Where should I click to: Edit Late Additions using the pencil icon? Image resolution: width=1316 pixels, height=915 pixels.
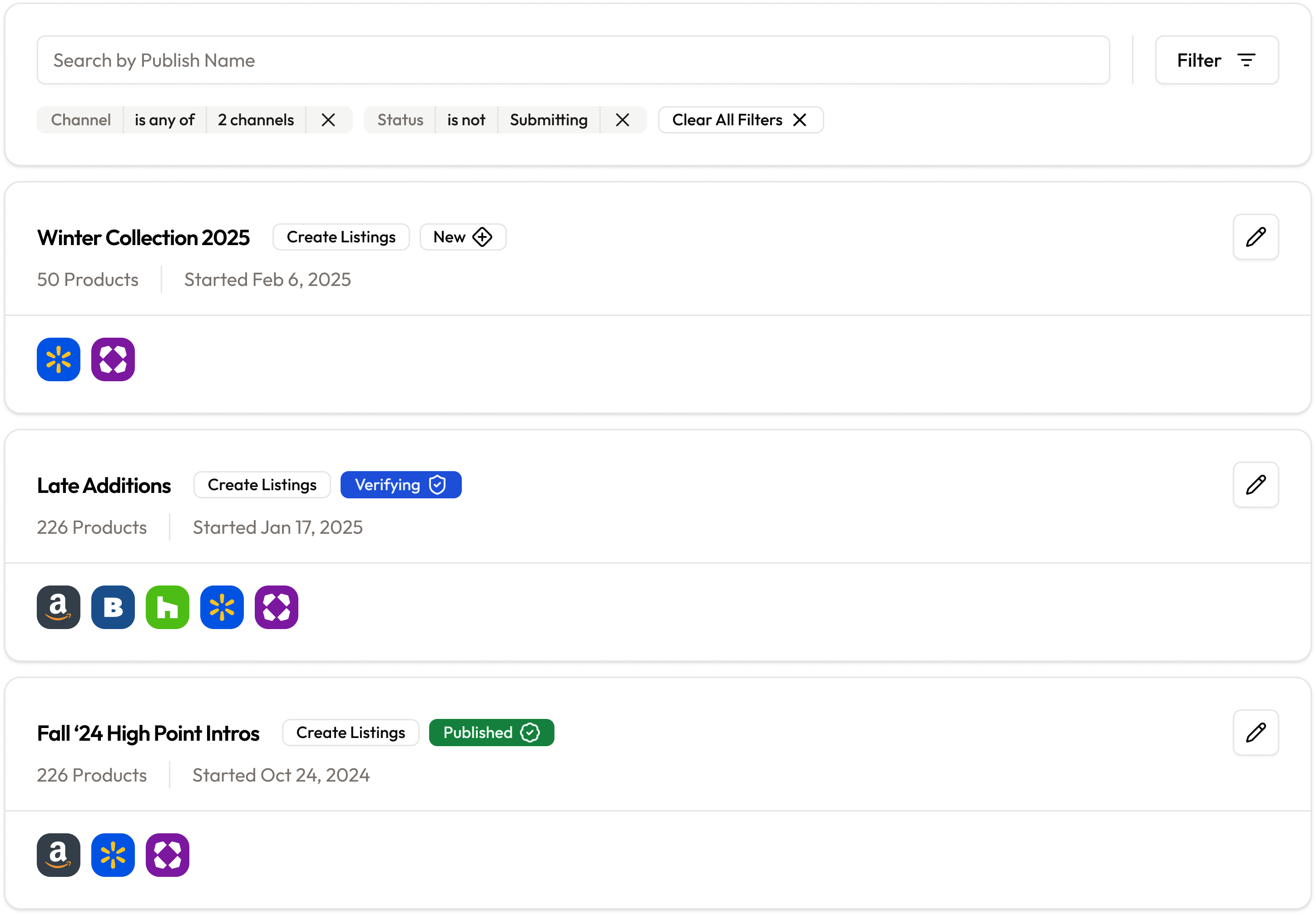coord(1255,484)
